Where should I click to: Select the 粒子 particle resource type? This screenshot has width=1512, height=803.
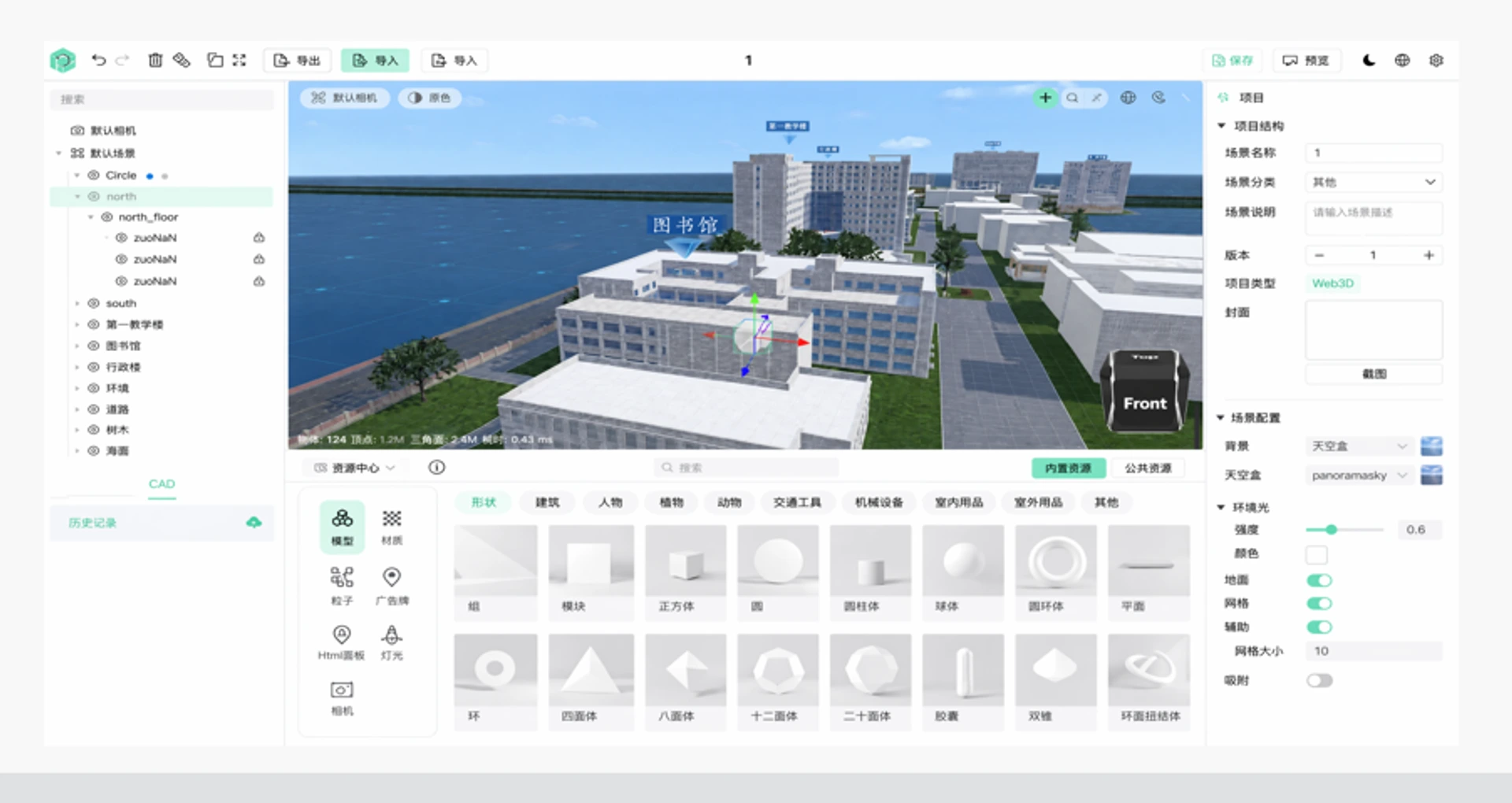click(342, 586)
